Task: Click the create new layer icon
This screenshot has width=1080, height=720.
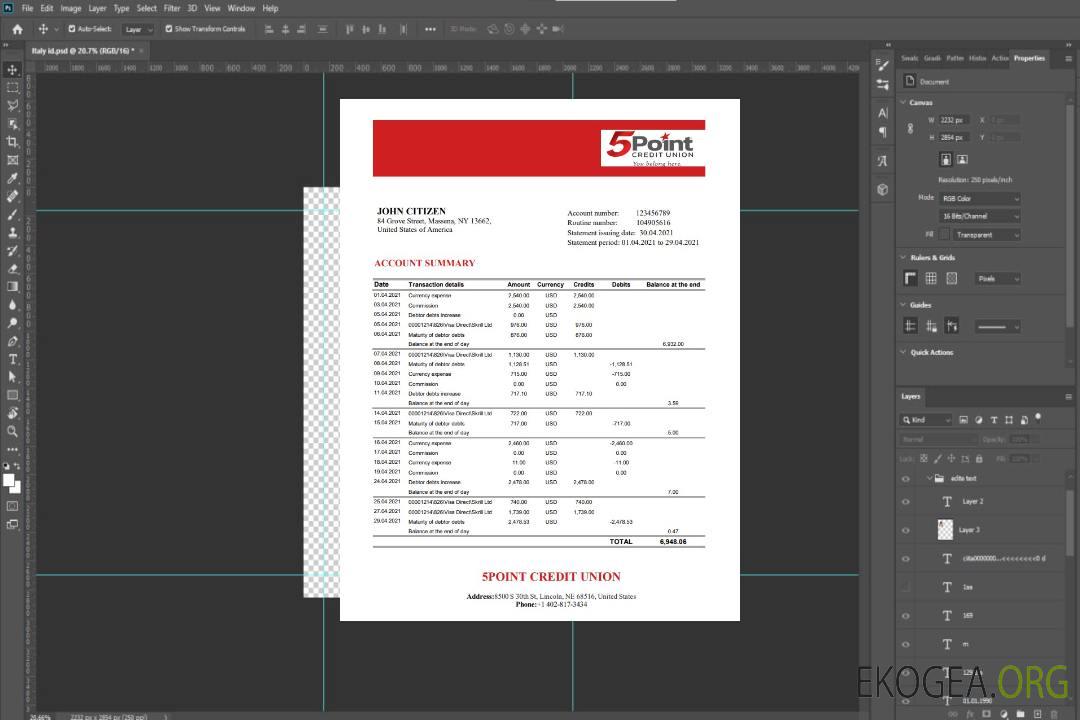Action: pos(1038,714)
